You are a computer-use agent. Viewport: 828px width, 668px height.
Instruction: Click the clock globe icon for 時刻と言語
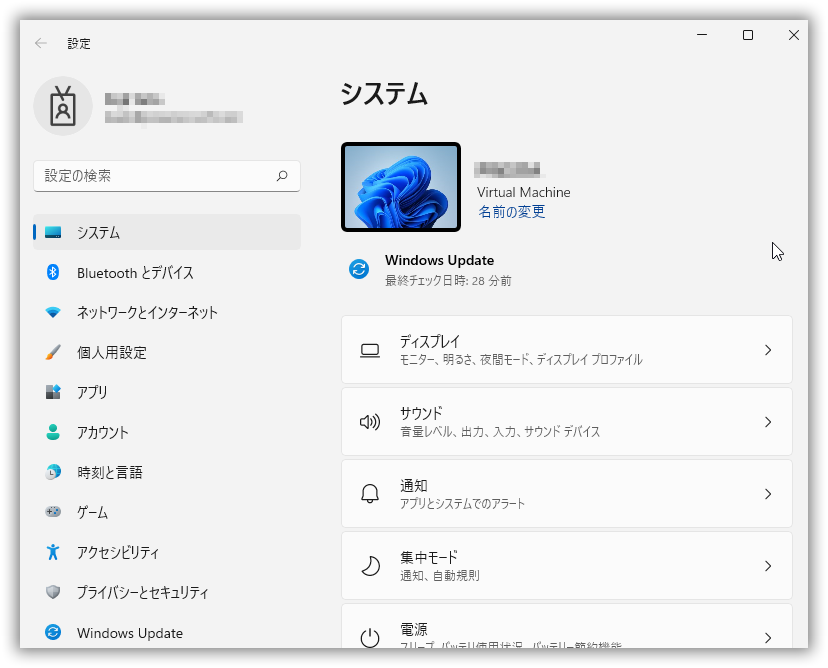click(53, 472)
